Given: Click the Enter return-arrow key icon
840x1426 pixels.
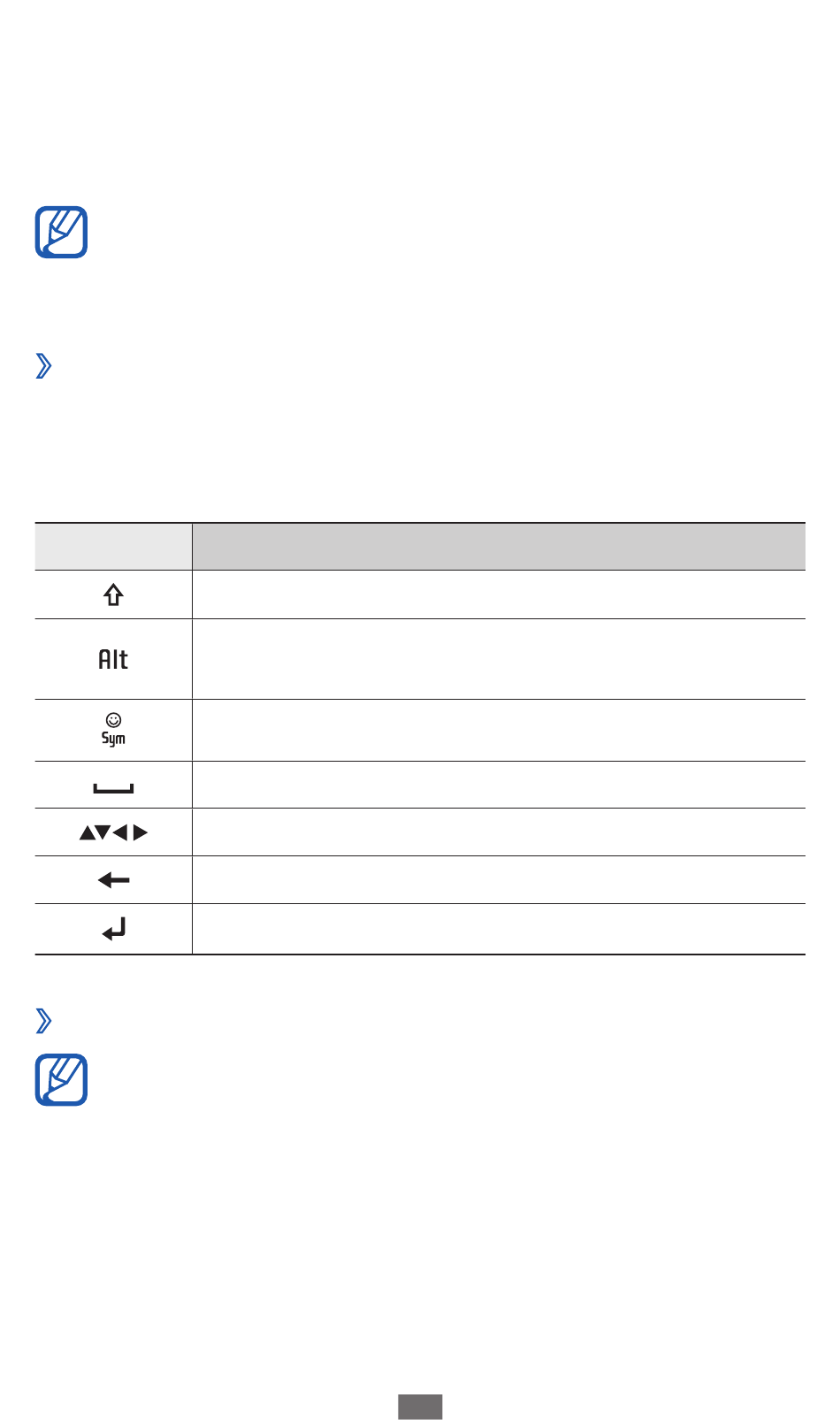Looking at the screenshot, I should pyautogui.click(x=114, y=929).
